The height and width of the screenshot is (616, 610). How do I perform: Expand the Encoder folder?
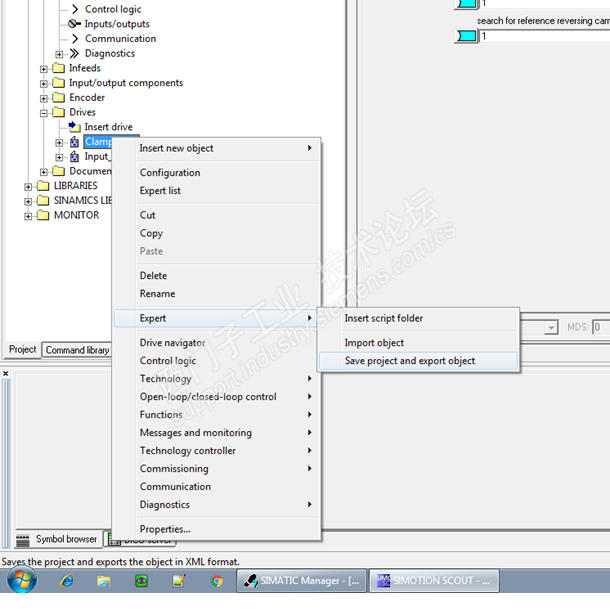point(44,98)
